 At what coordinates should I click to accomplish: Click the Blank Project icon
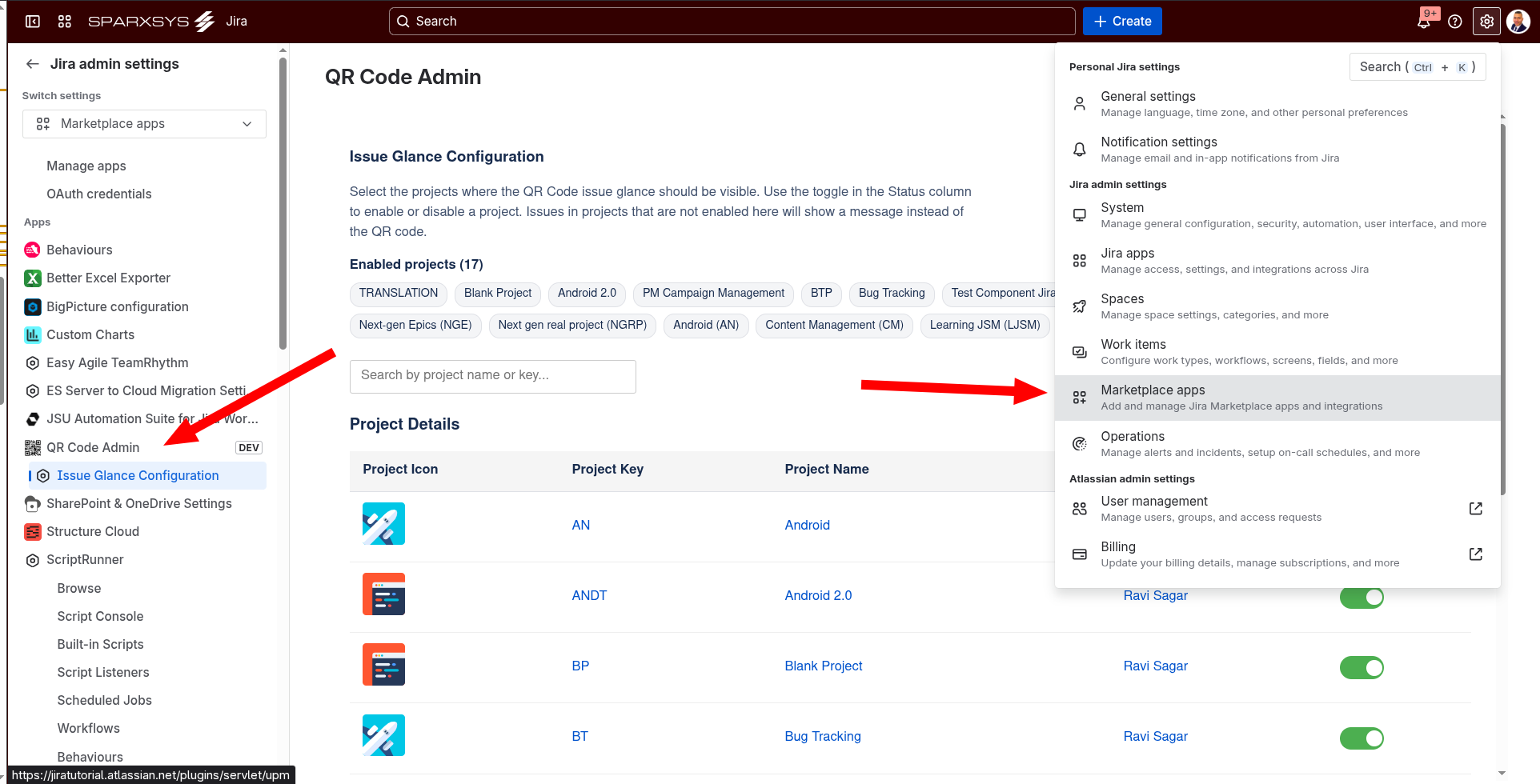(383, 665)
